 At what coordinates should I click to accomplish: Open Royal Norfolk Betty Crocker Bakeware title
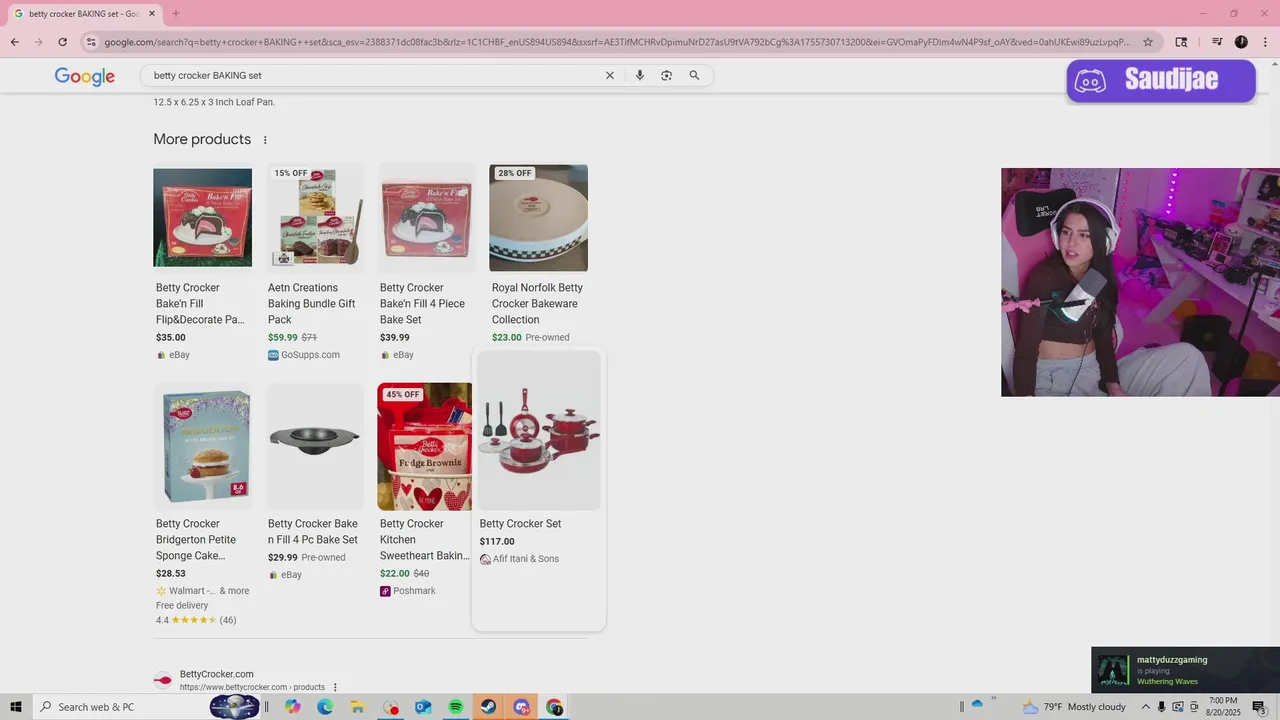537,304
